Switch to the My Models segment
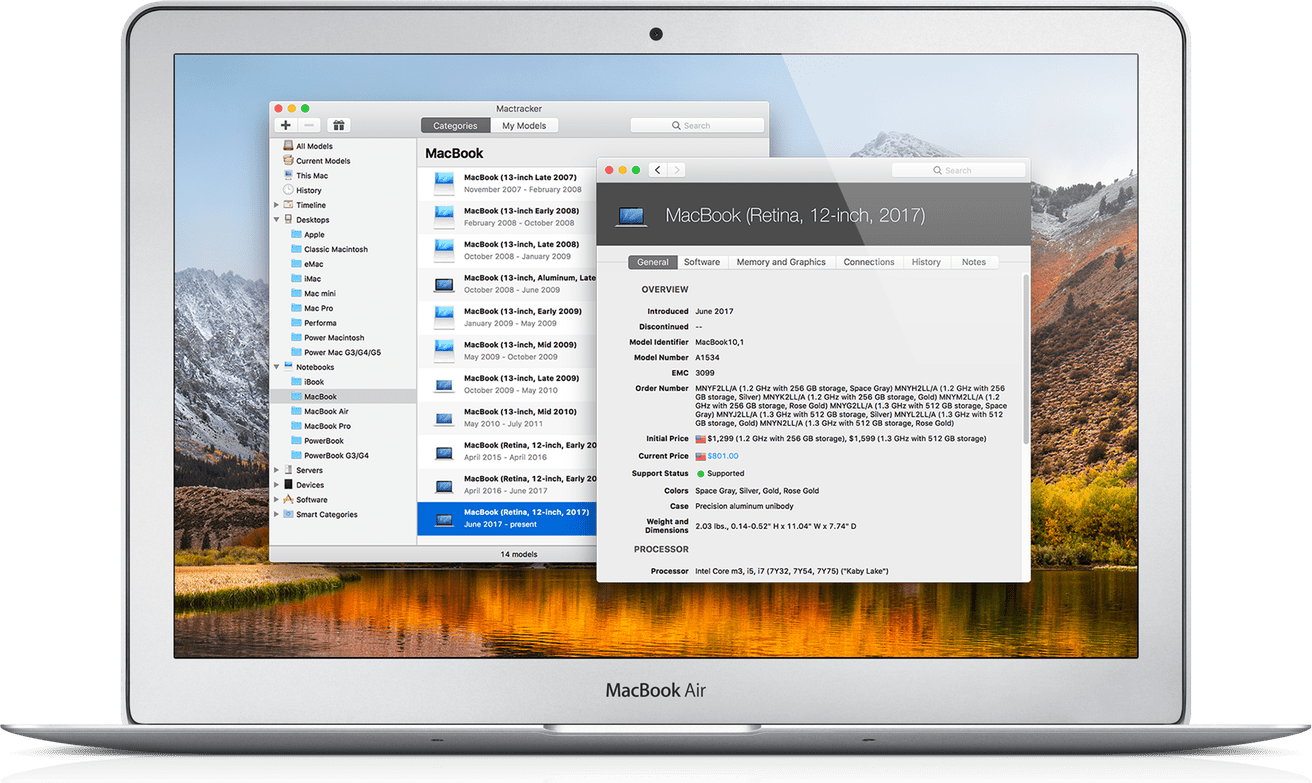This screenshot has height=783, width=1312. (524, 126)
